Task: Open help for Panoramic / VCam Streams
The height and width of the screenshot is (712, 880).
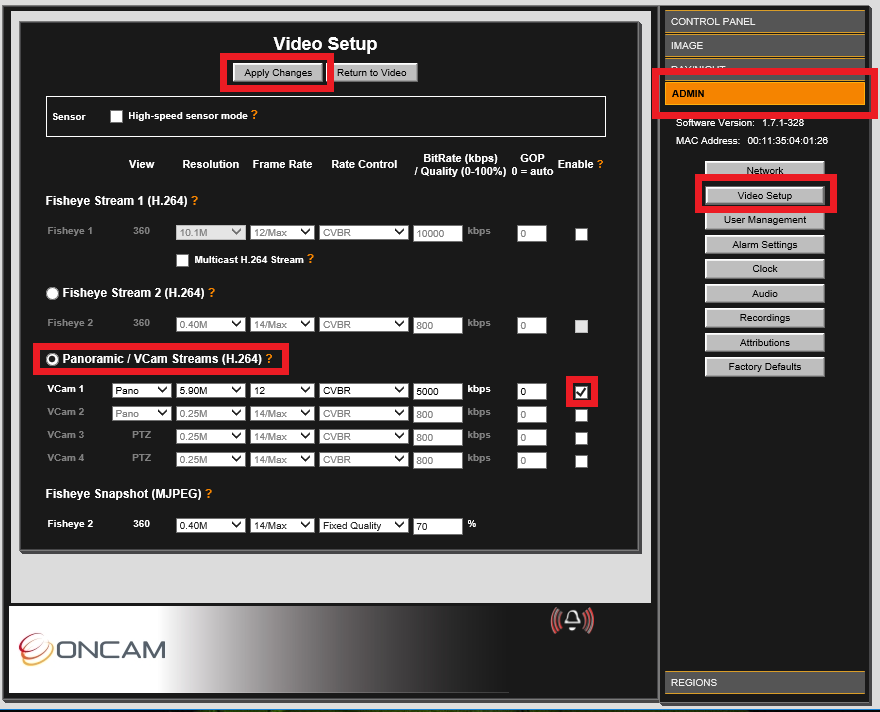Action: 269,359
